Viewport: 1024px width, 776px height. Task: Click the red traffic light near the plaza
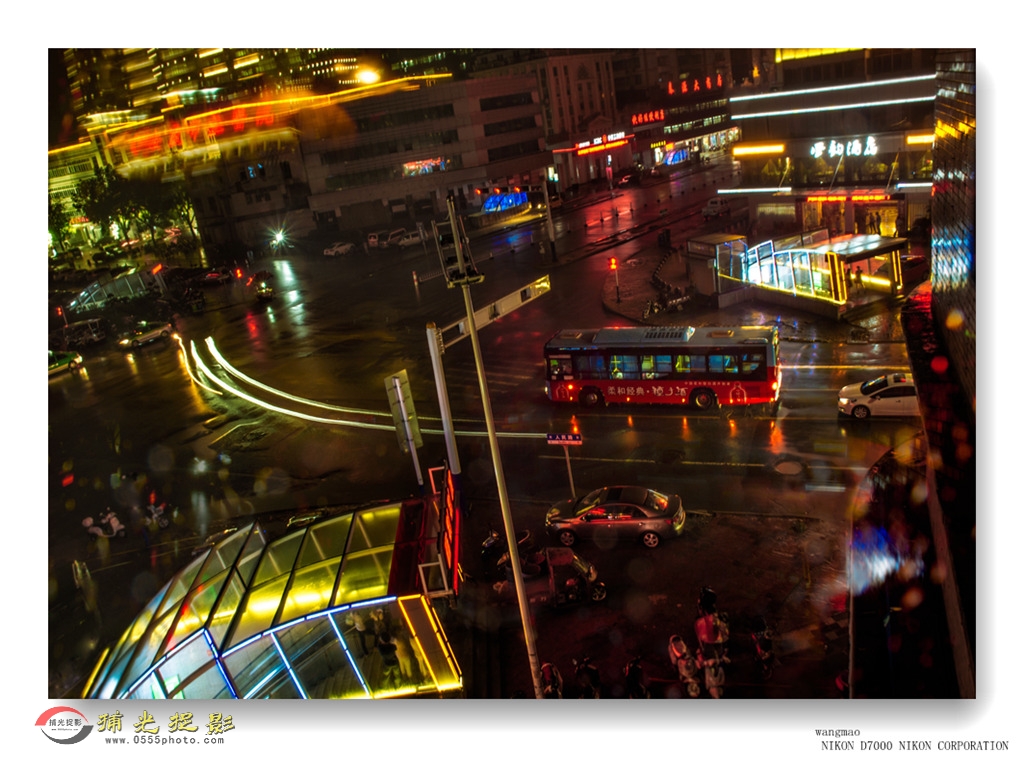coord(614,264)
